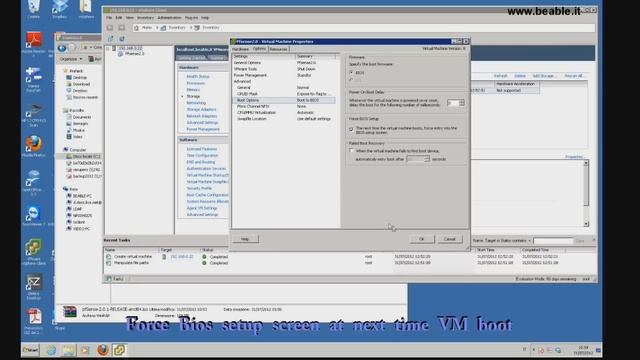The width and height of the screenshot is (640, 360).
Task: Collapse the host node in the inventory tree
Action: point(108,48)
